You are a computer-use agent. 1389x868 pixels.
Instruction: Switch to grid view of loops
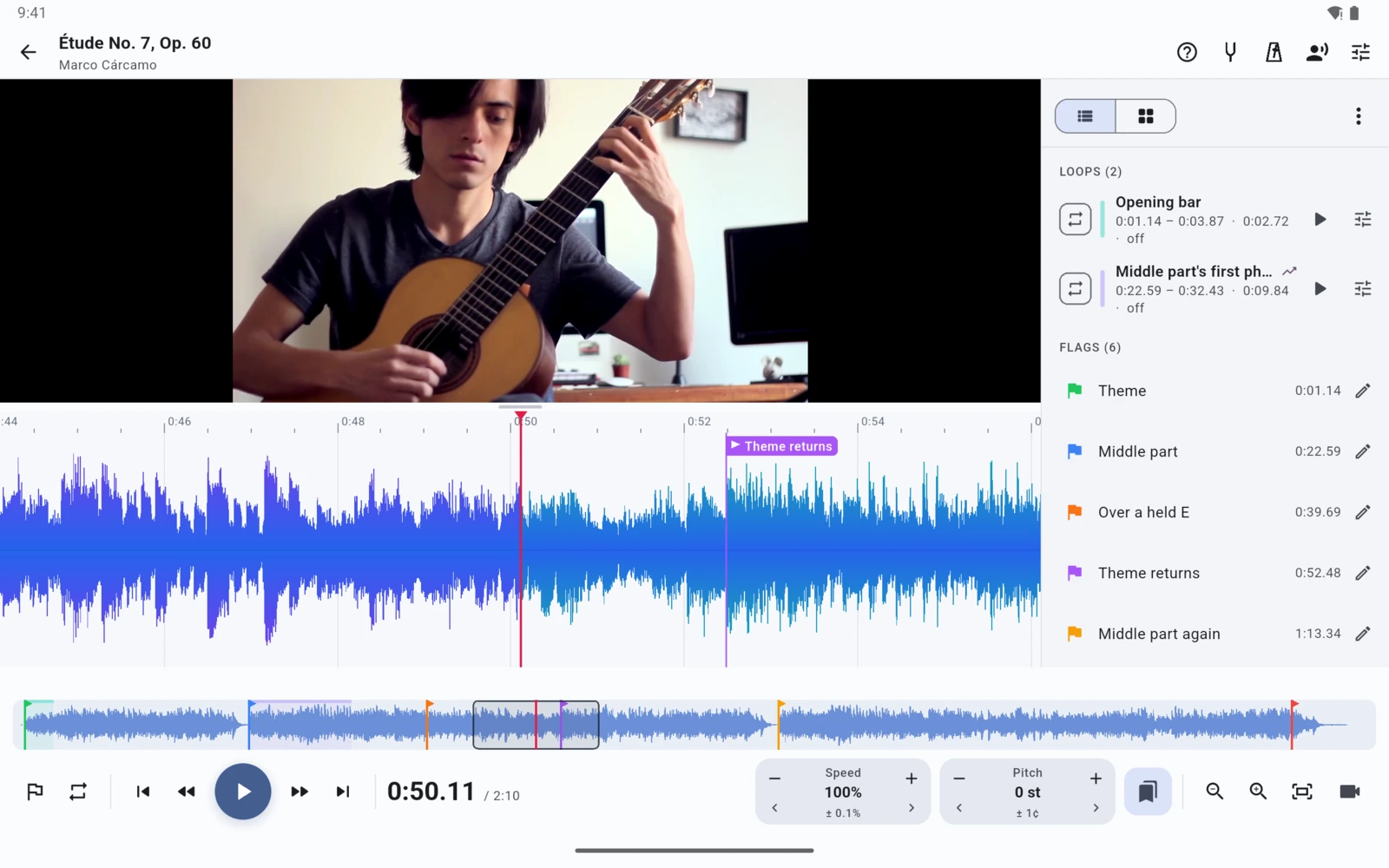(1146, 116)
